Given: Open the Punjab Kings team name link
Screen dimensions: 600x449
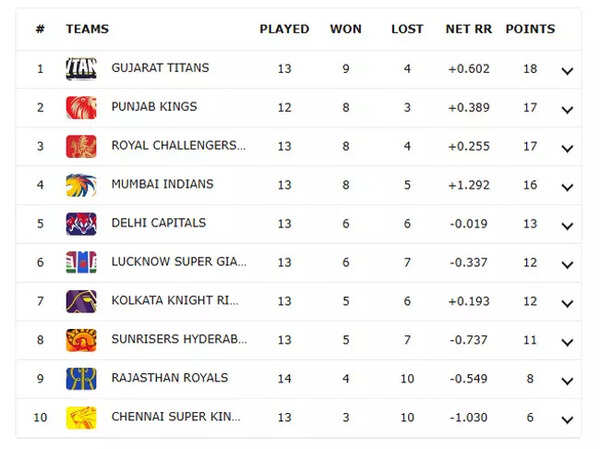Looking at the screenshot, I should point(154,107).
